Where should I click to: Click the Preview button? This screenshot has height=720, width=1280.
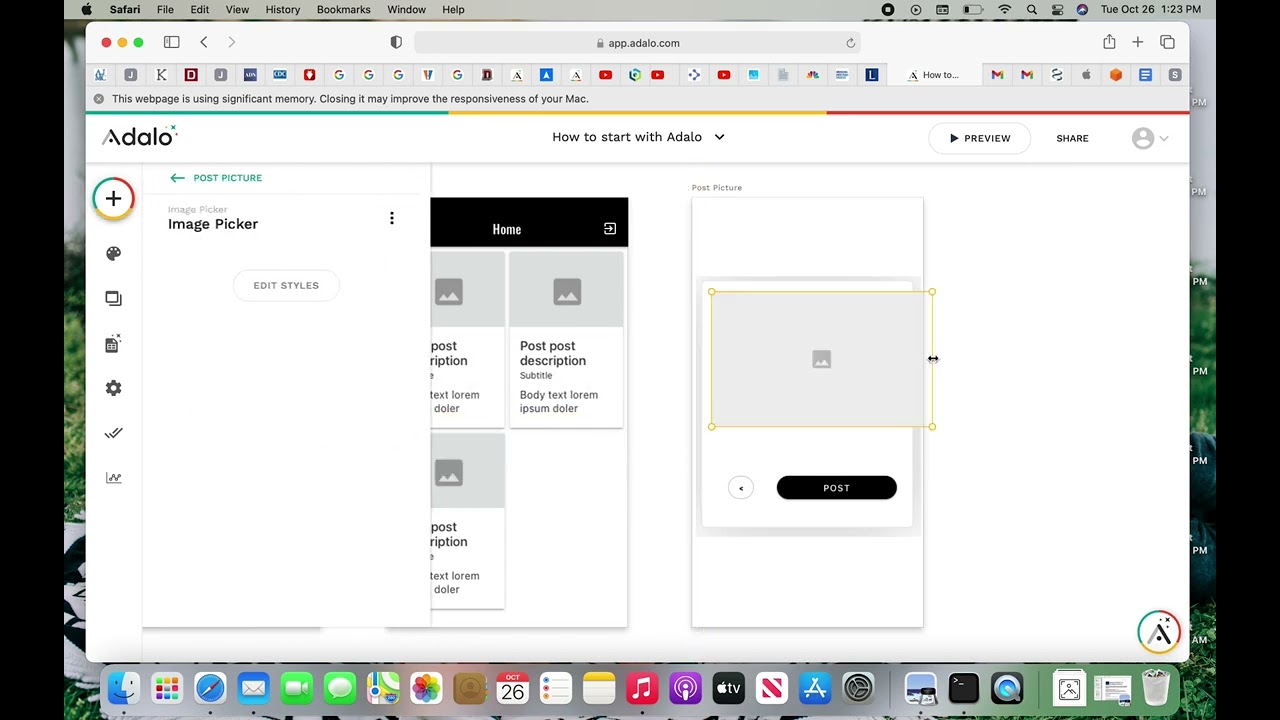coord(980,138)
